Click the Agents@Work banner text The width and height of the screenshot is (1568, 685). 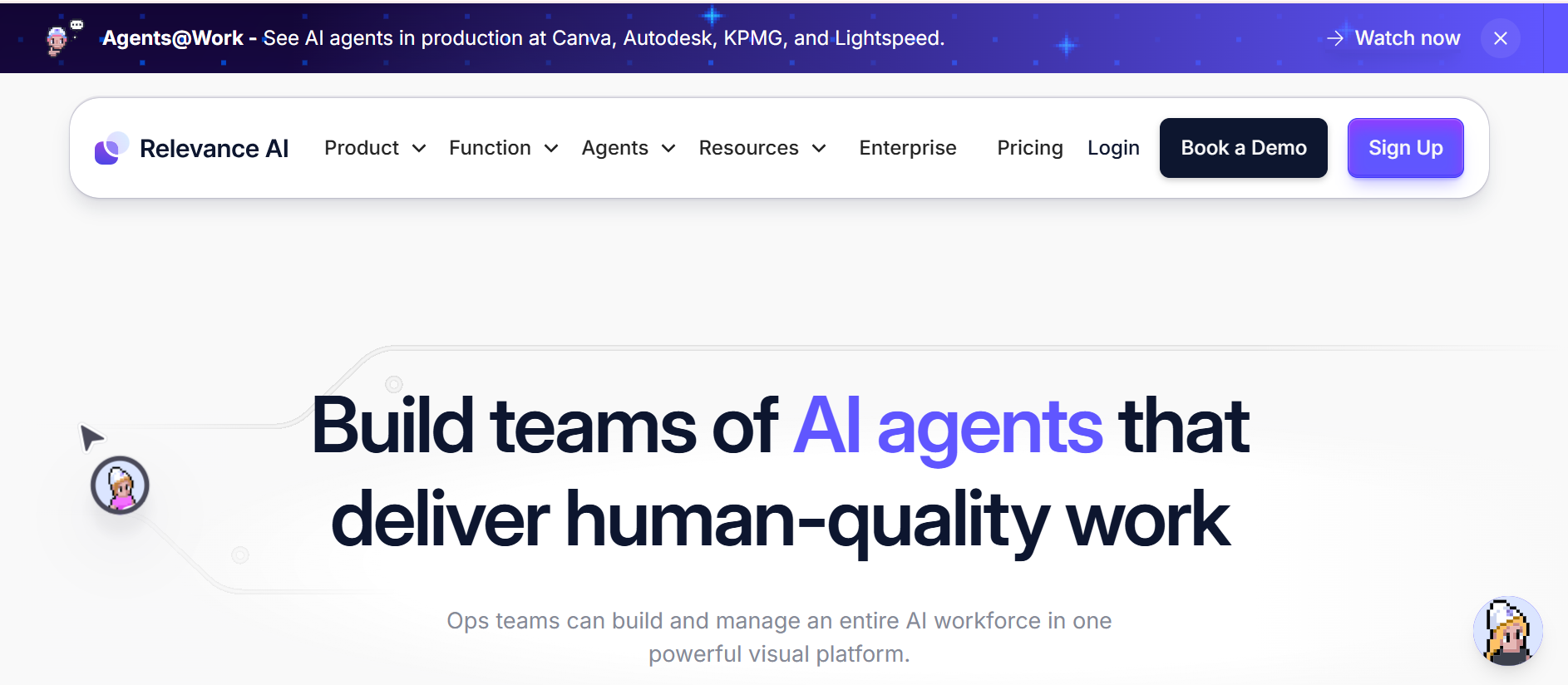179,38
